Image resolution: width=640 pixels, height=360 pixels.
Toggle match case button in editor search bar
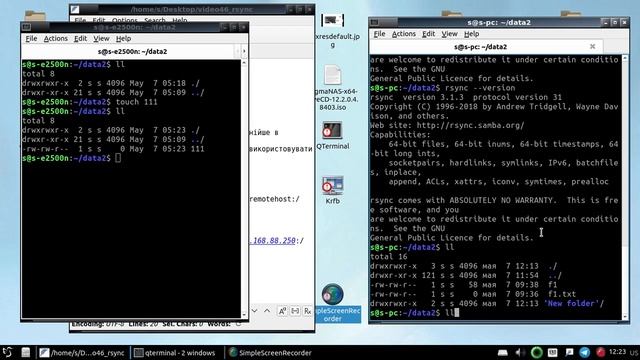[282, 311]
